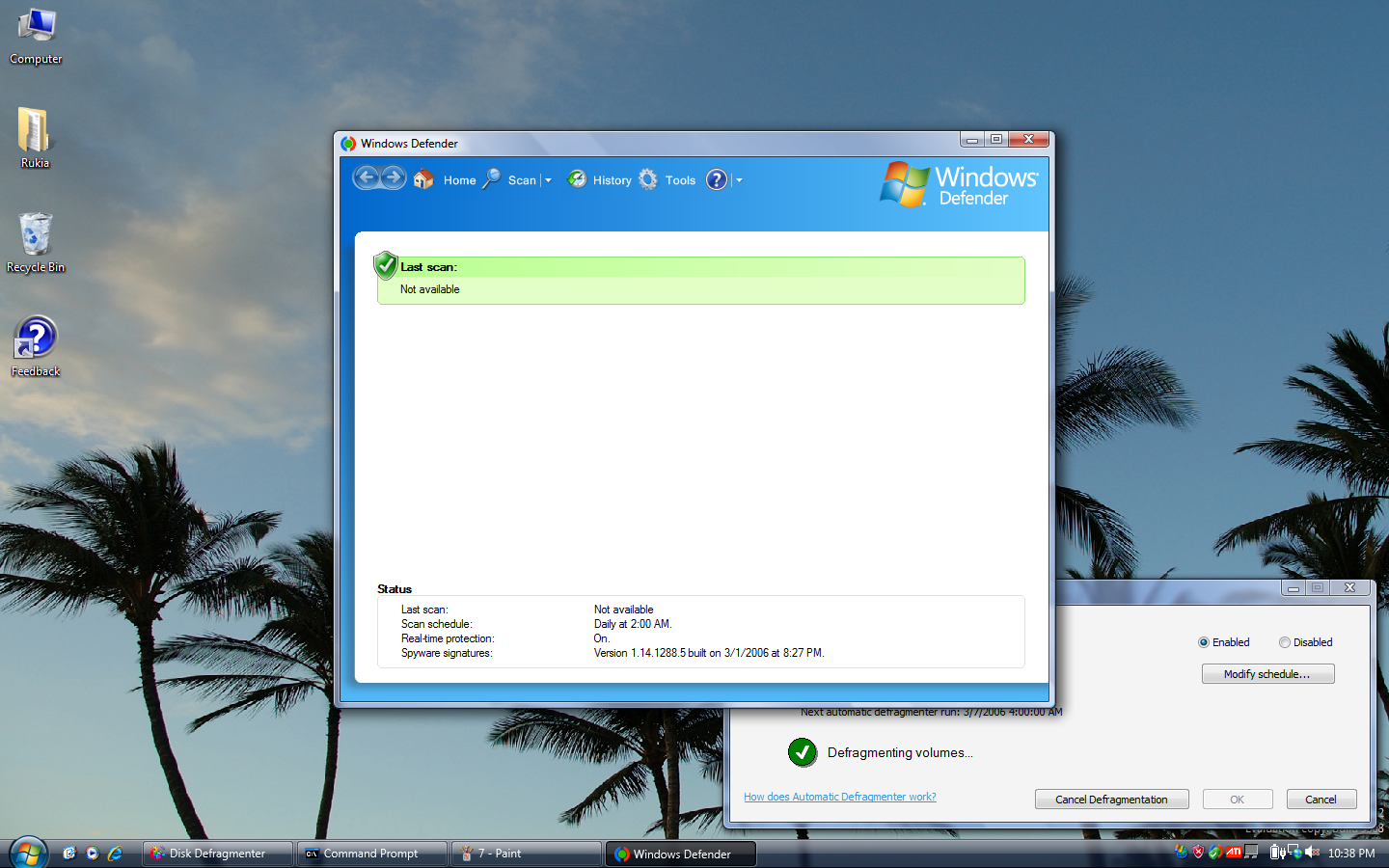Start a scan with the magnifier icon
Screen dimensions: 1389x868
(x=492, y=179)
